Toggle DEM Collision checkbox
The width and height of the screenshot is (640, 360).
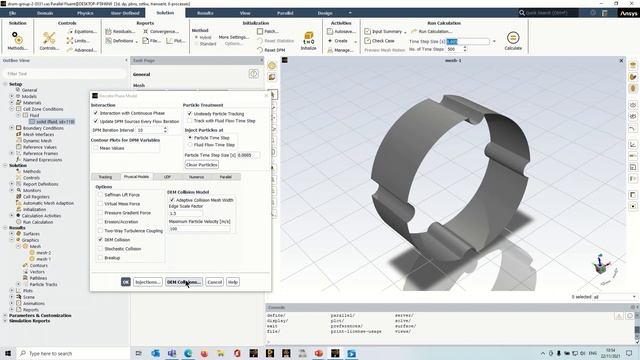tap(100, 240)
